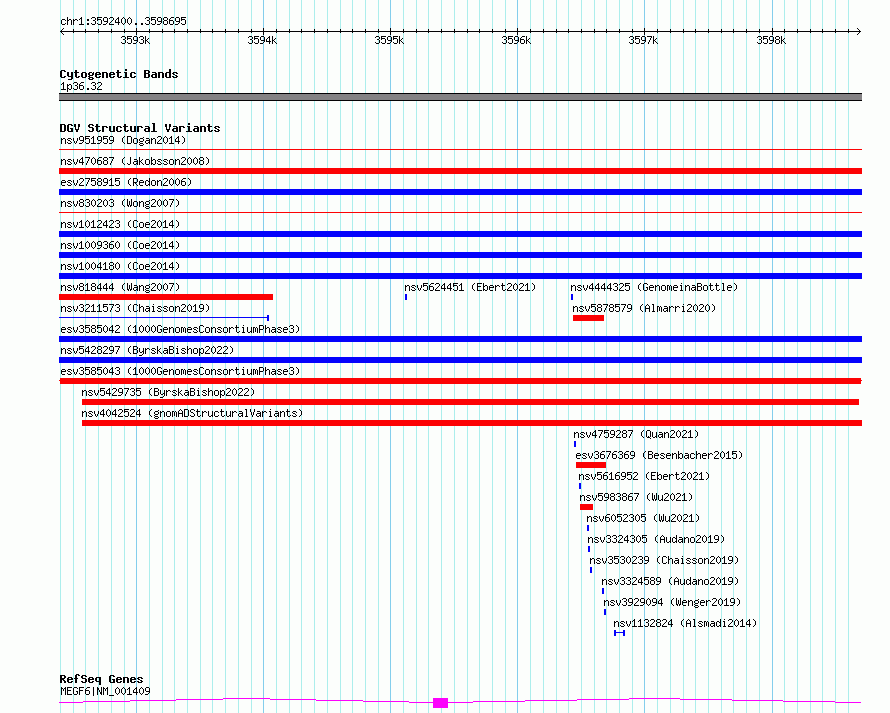Open nsv1132824 (Alsmadi2014) variant label
The height and width of the screenshot is (713, 890).
click(x=685, y=623)
